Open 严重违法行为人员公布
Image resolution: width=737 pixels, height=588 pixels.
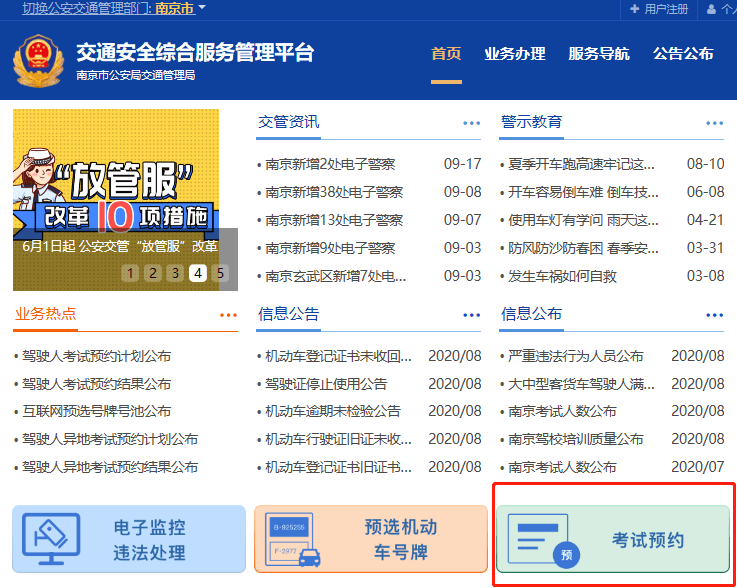(x=576, y=356)
